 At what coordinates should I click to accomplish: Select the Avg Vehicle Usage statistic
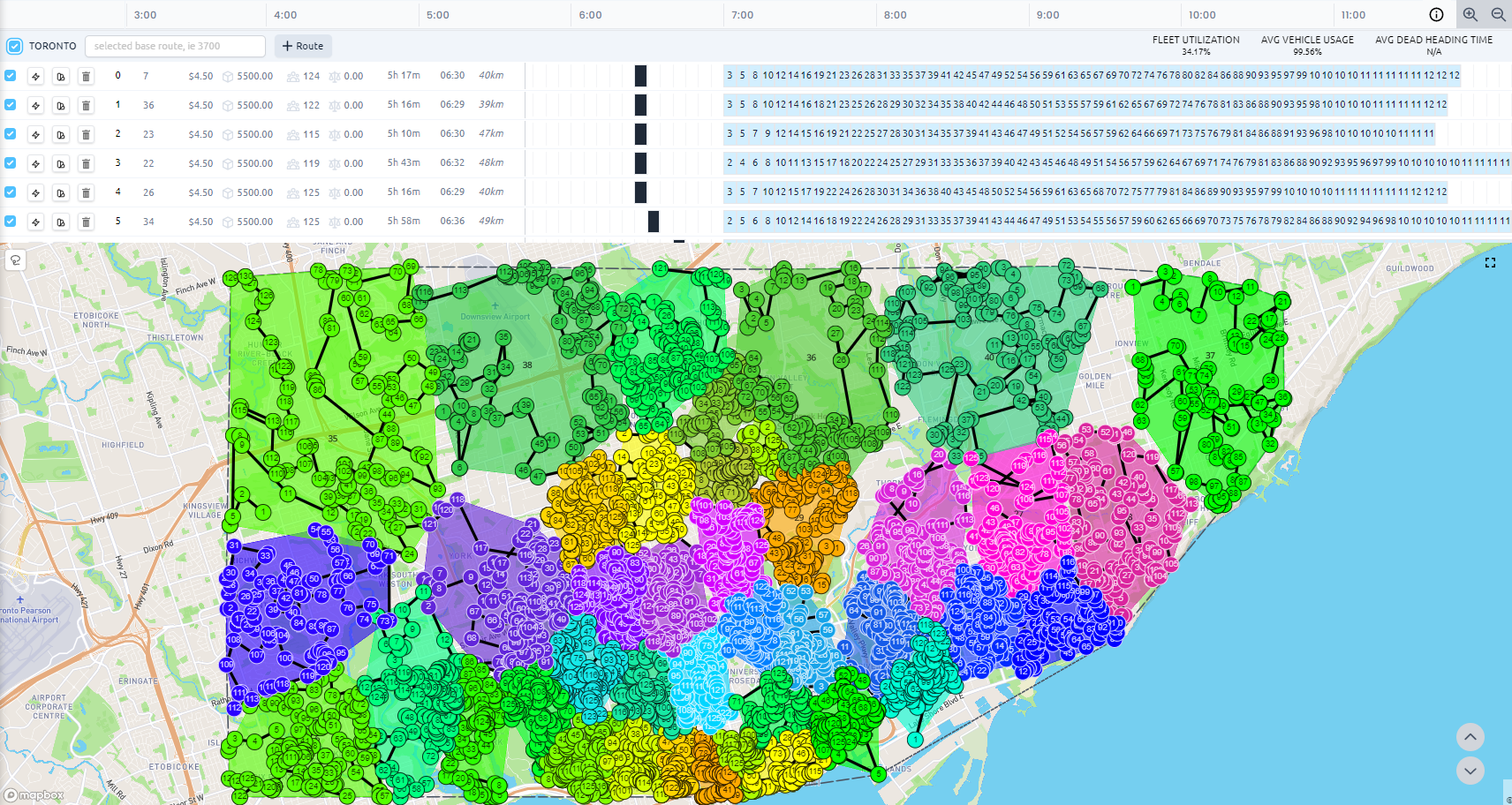[x=1307, y=45]
